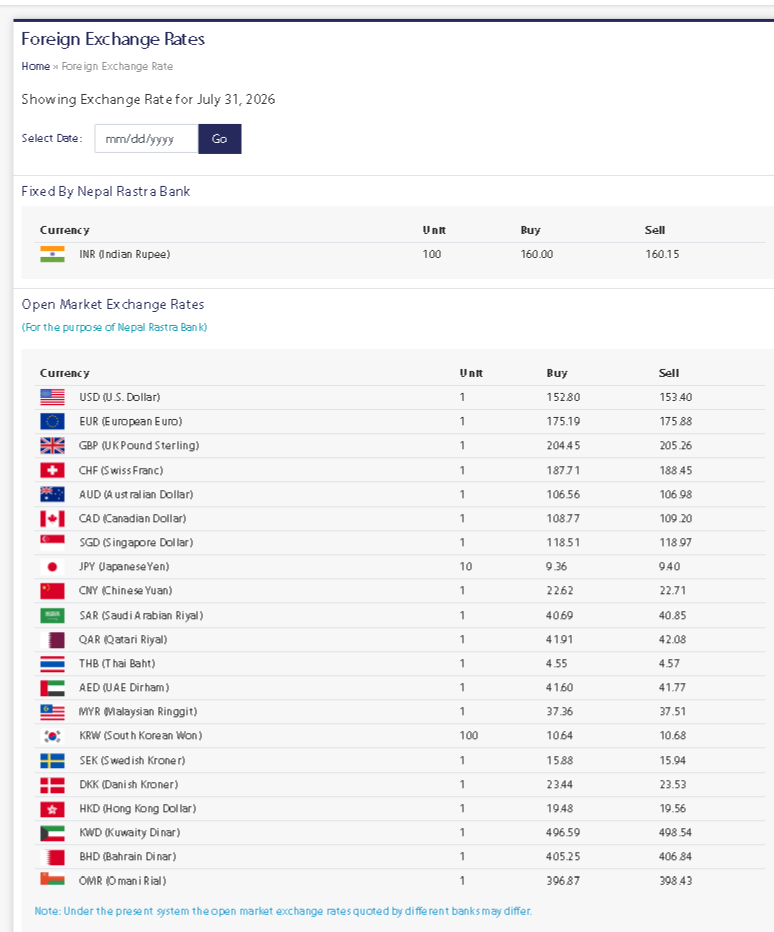Click the Foreign Exchange Rate breadcrumb text
The image size is (774, 932).
(117, 67)
